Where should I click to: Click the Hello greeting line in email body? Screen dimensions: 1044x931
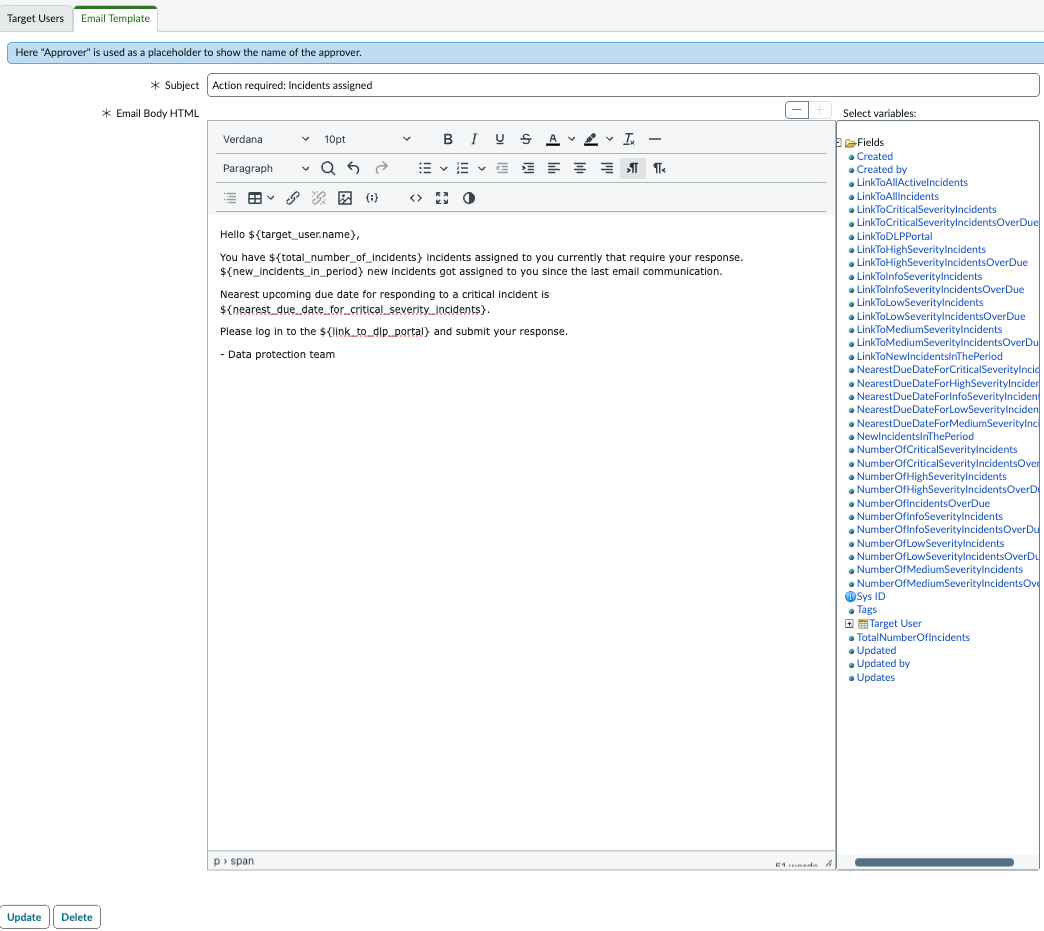pos(290,234)
